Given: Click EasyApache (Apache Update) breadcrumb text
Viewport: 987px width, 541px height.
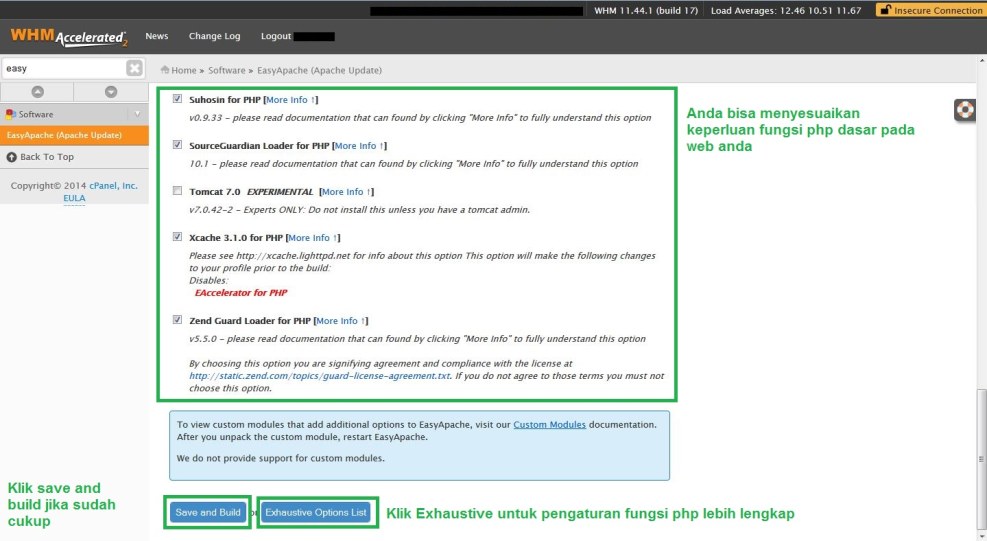Looking at the screenshot, I should (x=319, y=71).
